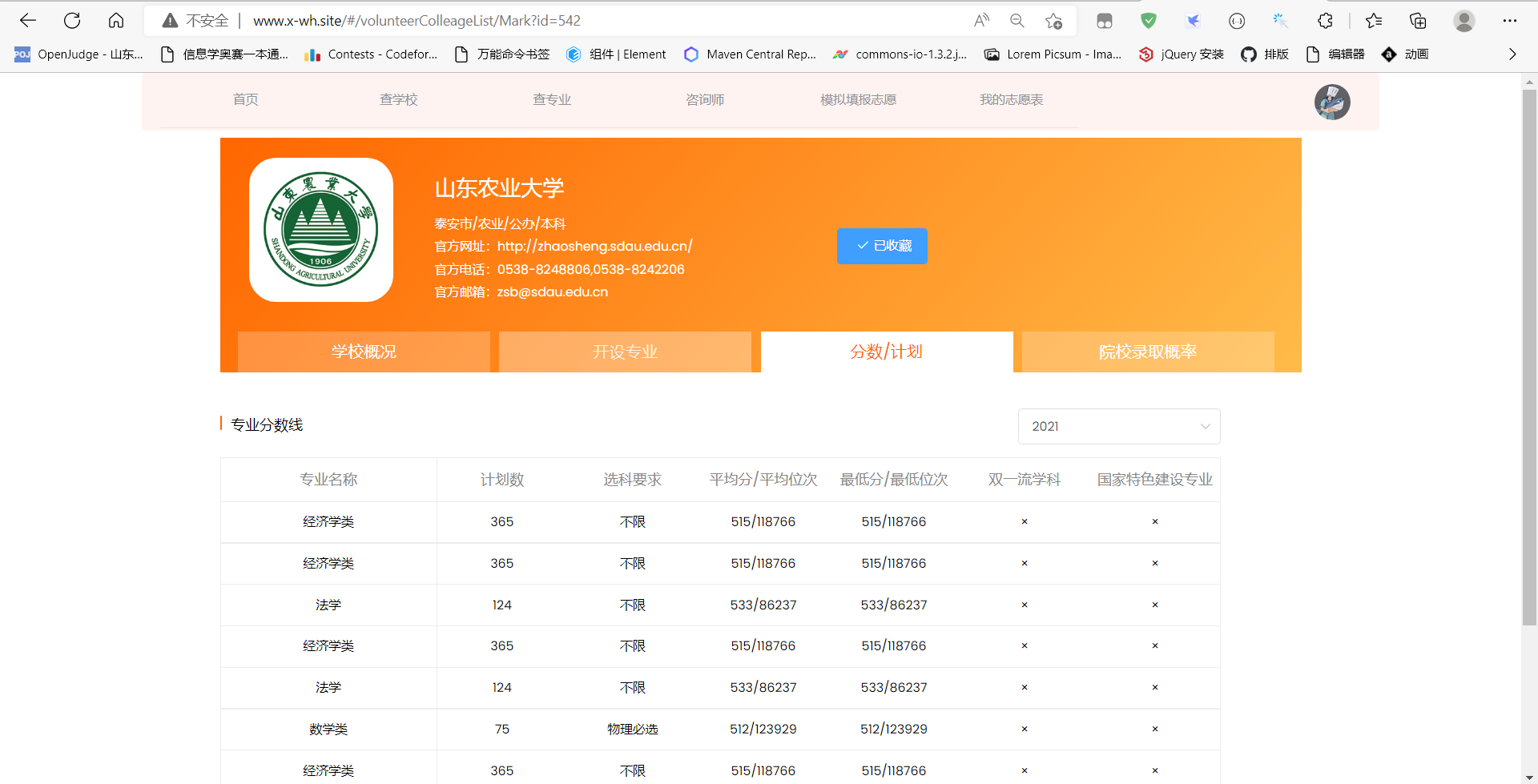Screen dimensions: 1538x784
Task: Go to 首页 in site navigation
Action: [x=246, y=99]
